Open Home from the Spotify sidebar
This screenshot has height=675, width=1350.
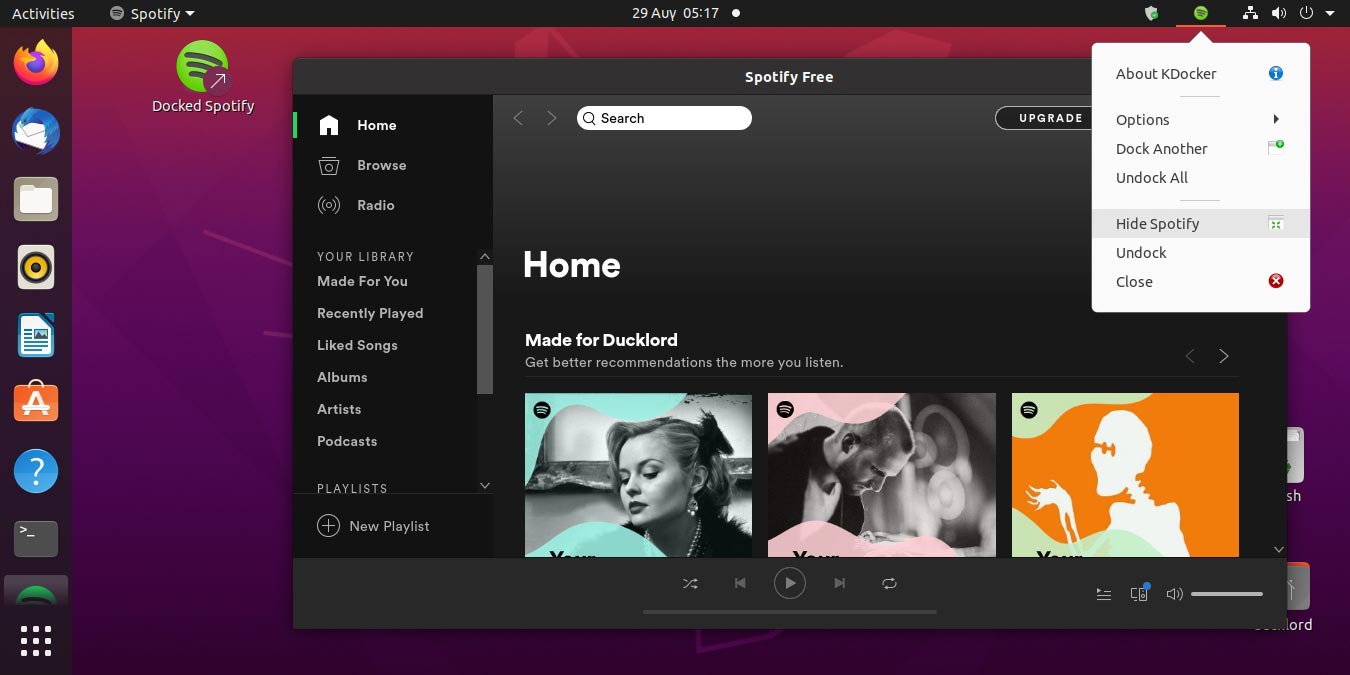pyautogui.click(x=376, y=125)
